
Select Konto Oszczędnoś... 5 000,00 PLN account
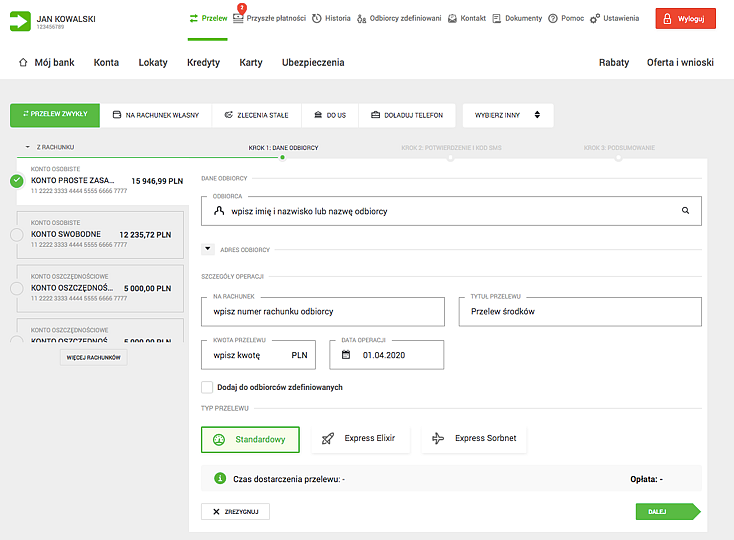100,289
